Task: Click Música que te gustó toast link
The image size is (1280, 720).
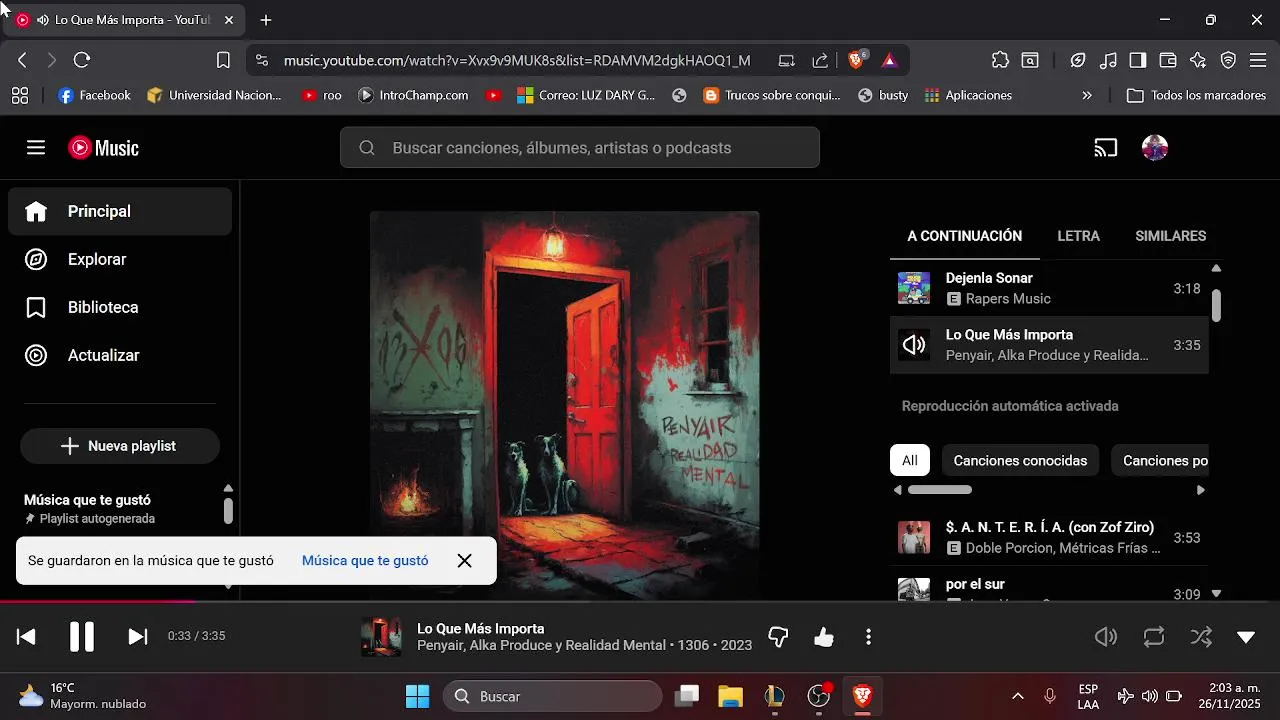Action: coord(365,561)
